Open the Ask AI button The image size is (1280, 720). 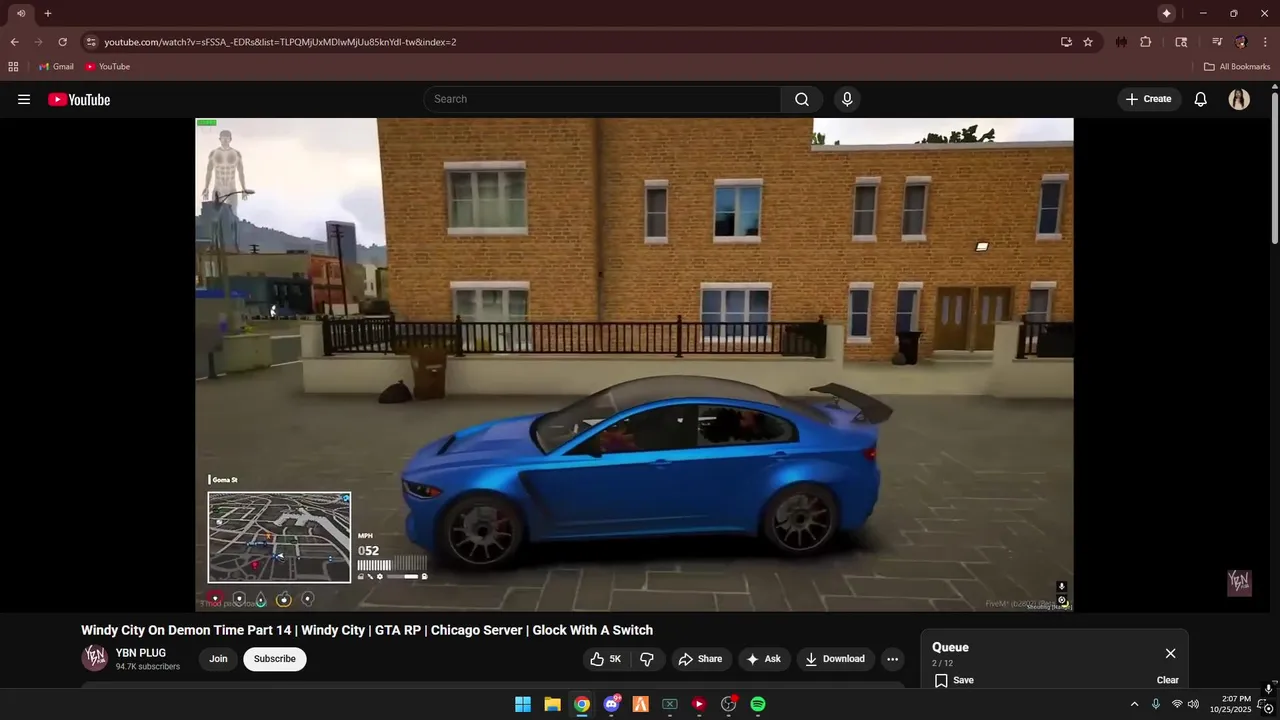click(x=763, y=659)
